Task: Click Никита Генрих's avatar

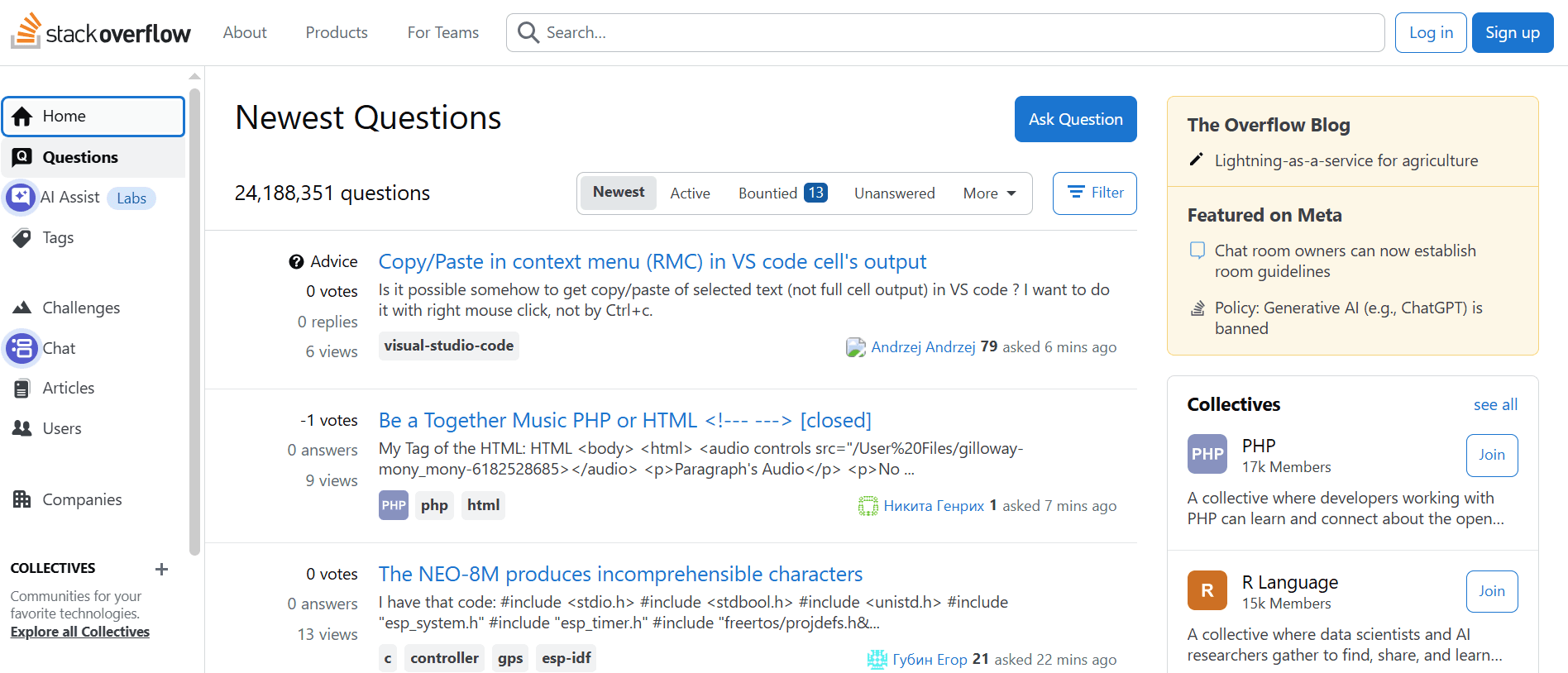Action: coord(868,506)
